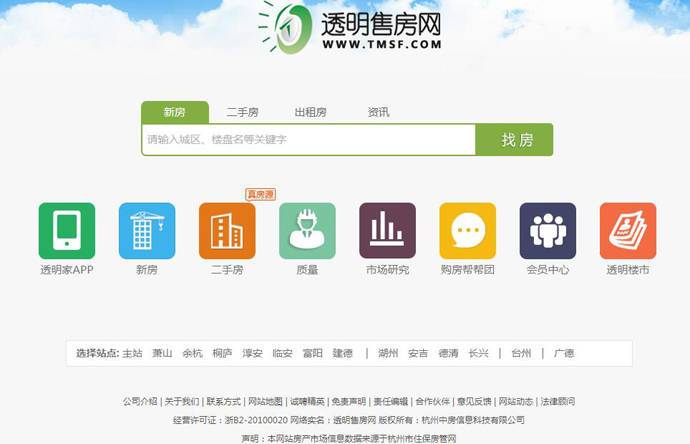Switch to the 出租房 search tab
Image resolution: width=690 pixels, height=444 pixels.
click(310, 112)
